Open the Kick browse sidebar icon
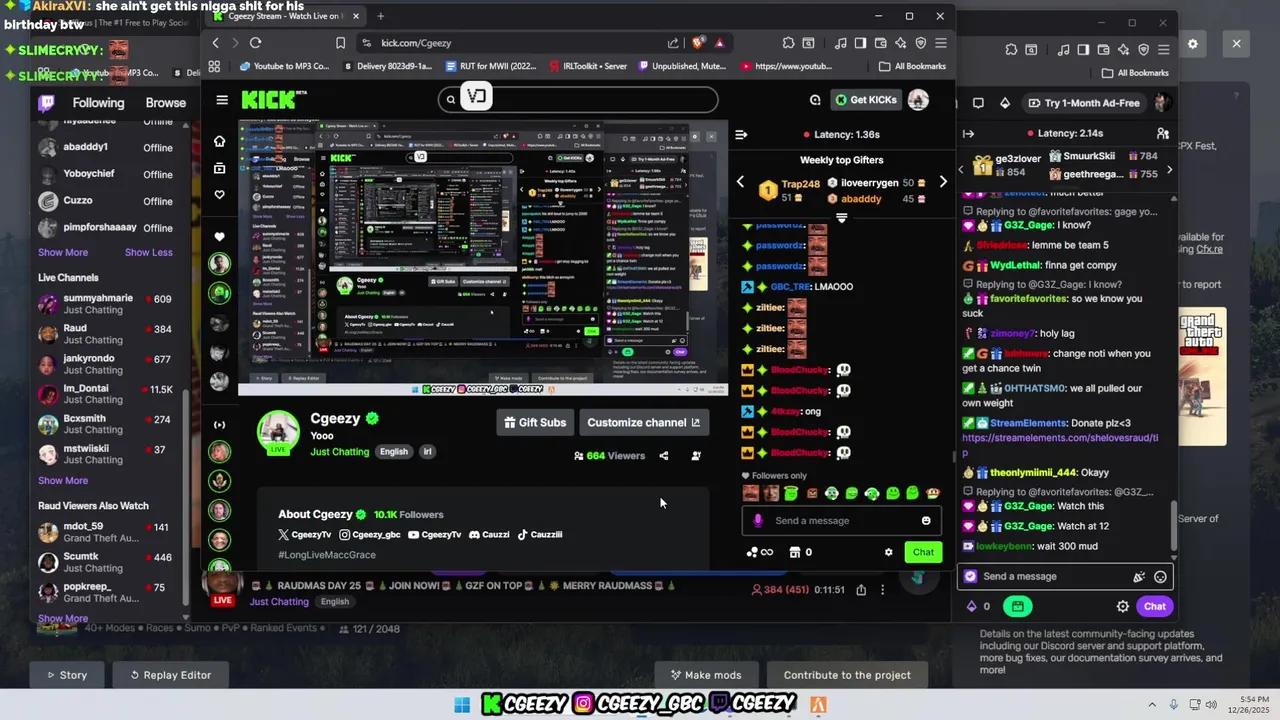This screenshot has height=720, width=1280. tap(220, 168)
